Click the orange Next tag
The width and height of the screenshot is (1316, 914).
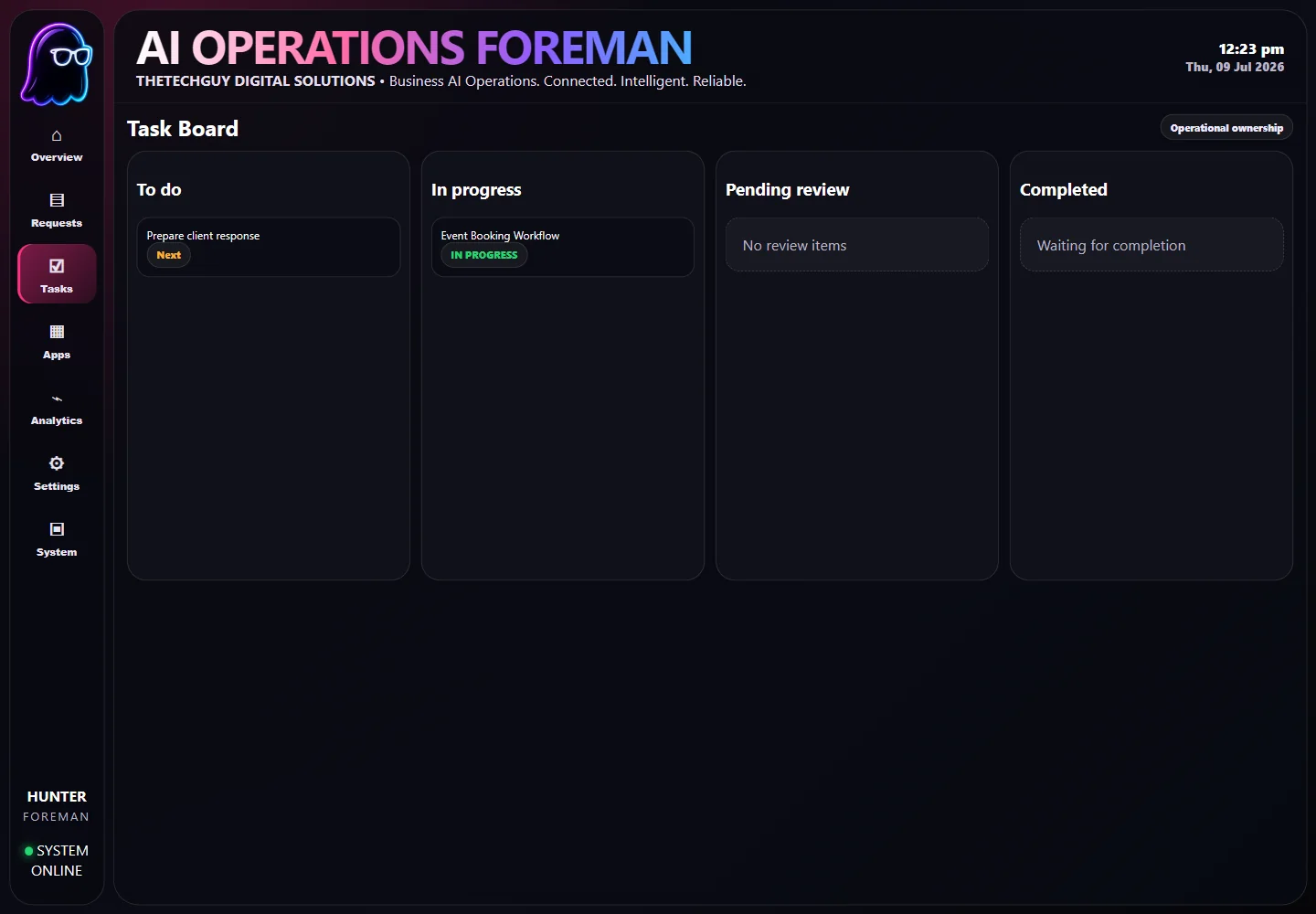(169, 255)
